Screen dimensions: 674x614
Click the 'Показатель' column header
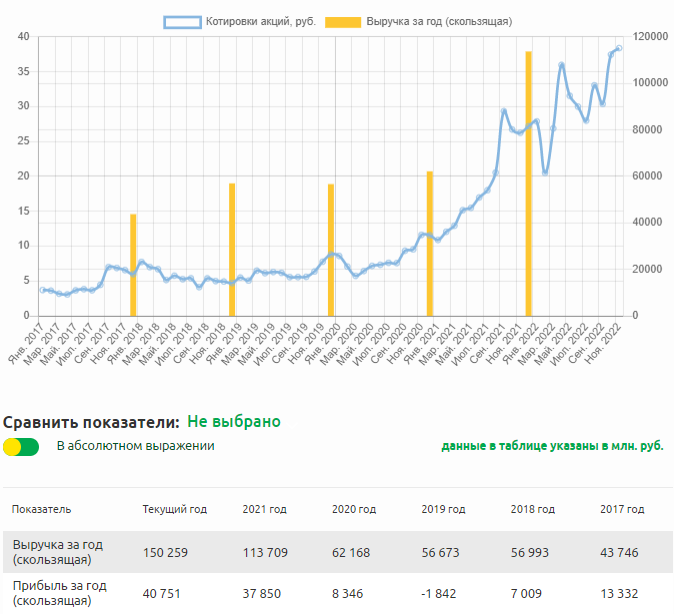[41, 509]
